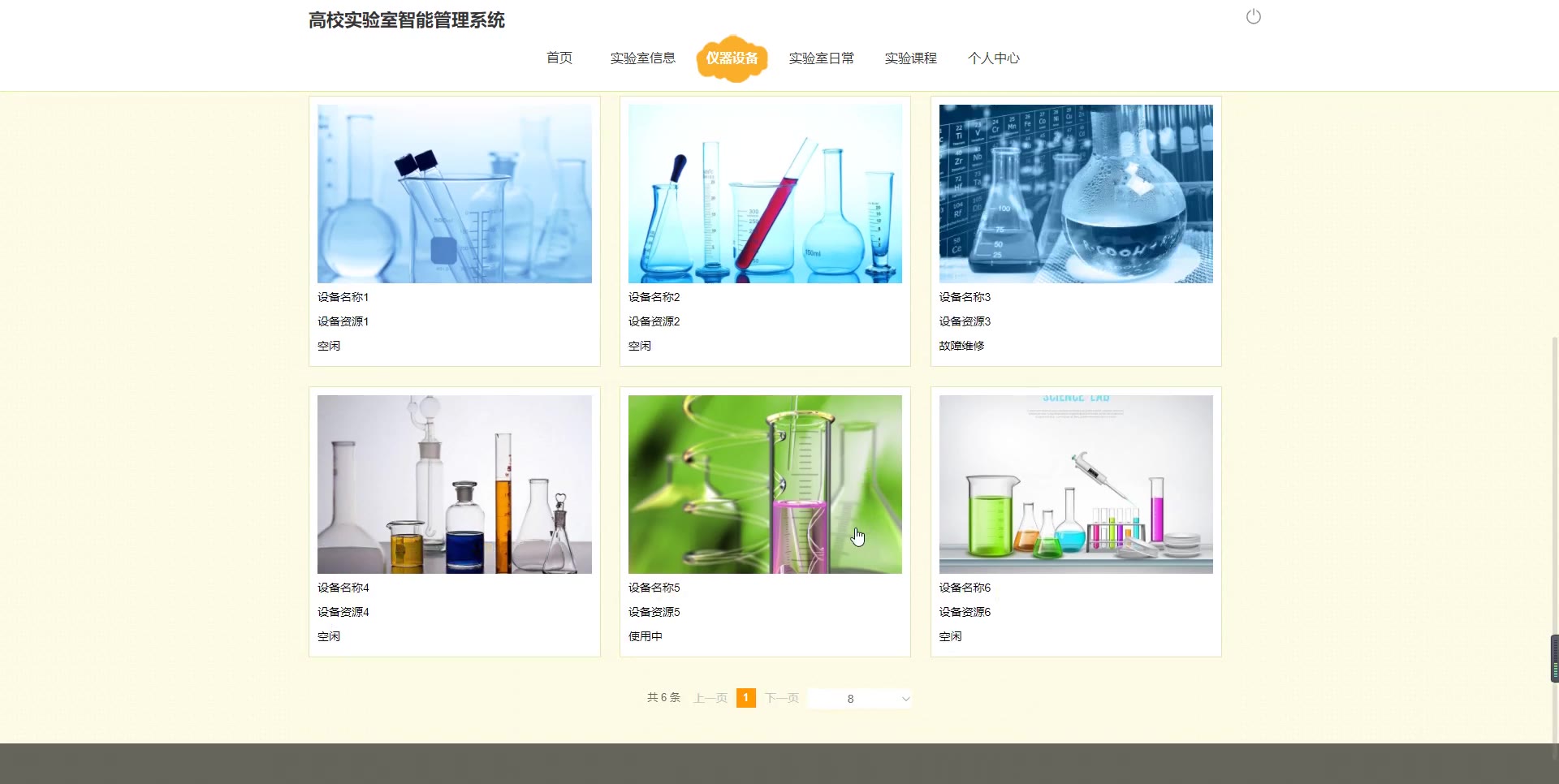The image size is (1559, 784).
Task: Click the system title 高校实验室智能管理系统
Action: coord(407,20)
